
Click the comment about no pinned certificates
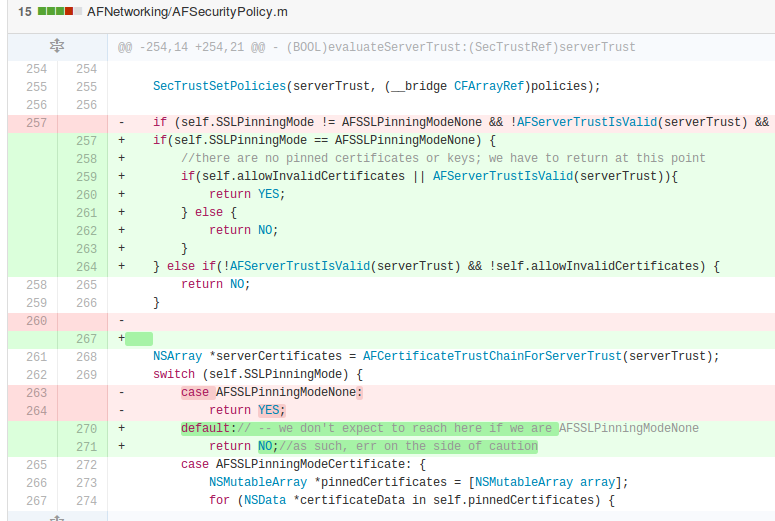click(443, 158)
